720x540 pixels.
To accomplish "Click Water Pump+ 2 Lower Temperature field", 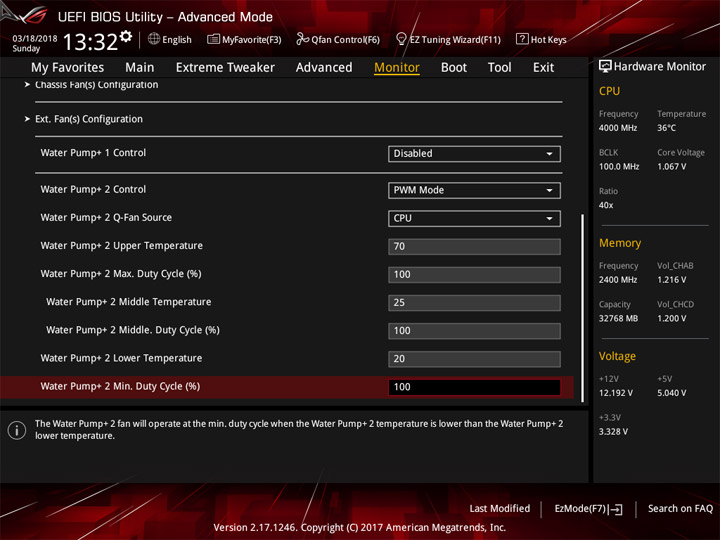I will (x=474, y=359).
